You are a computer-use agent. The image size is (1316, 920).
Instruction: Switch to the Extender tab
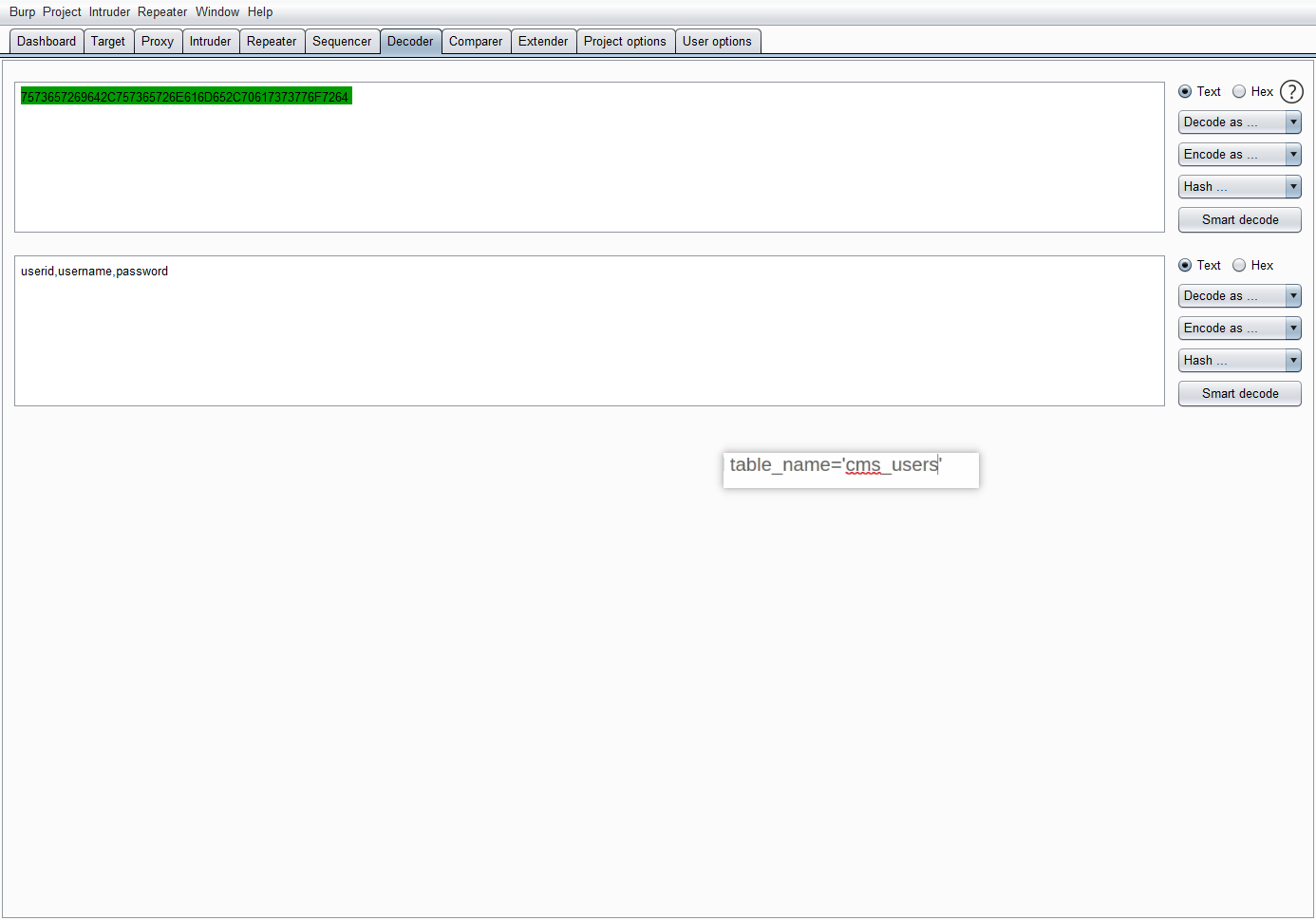(543, 42)
